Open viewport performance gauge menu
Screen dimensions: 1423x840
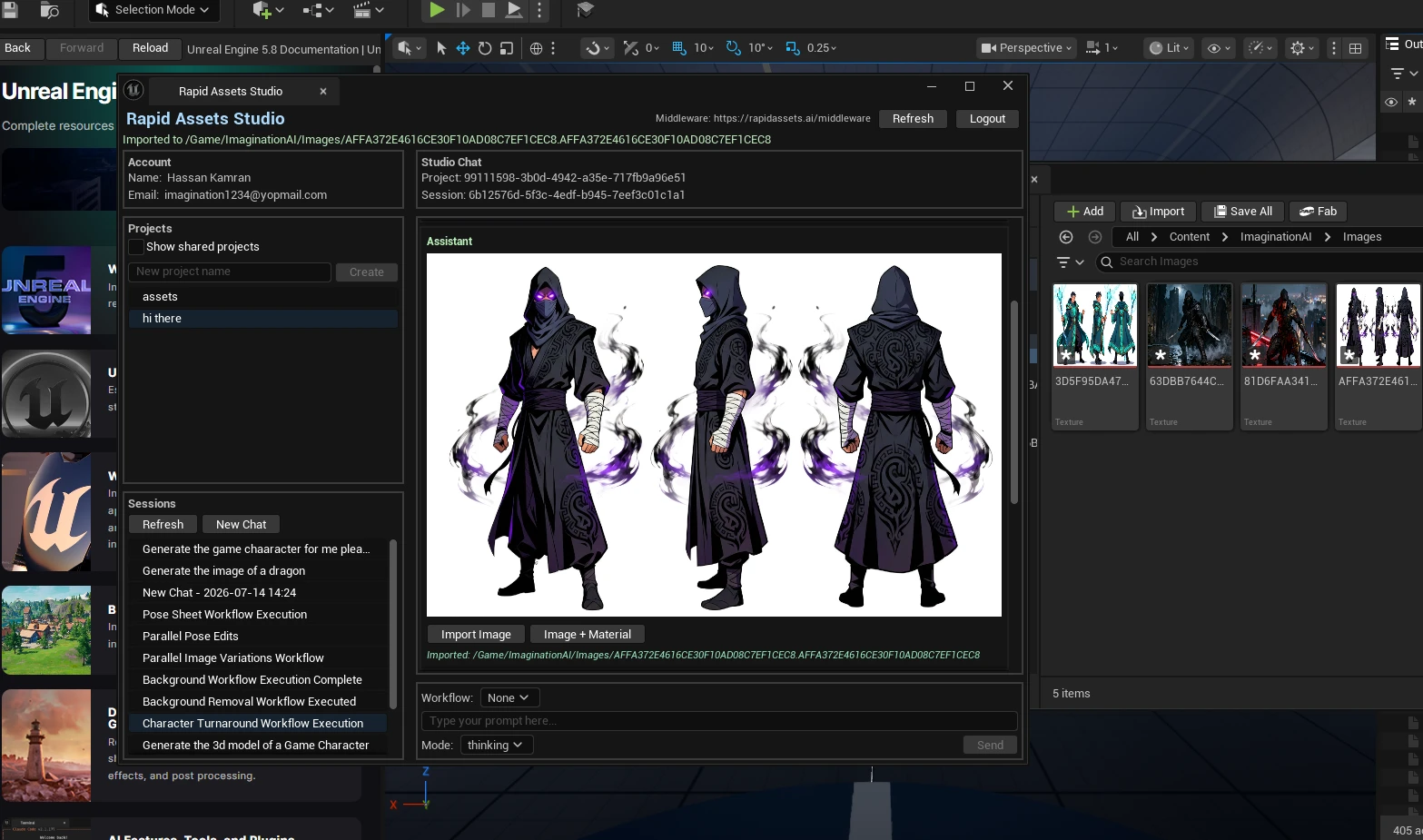click(1260, 48)
